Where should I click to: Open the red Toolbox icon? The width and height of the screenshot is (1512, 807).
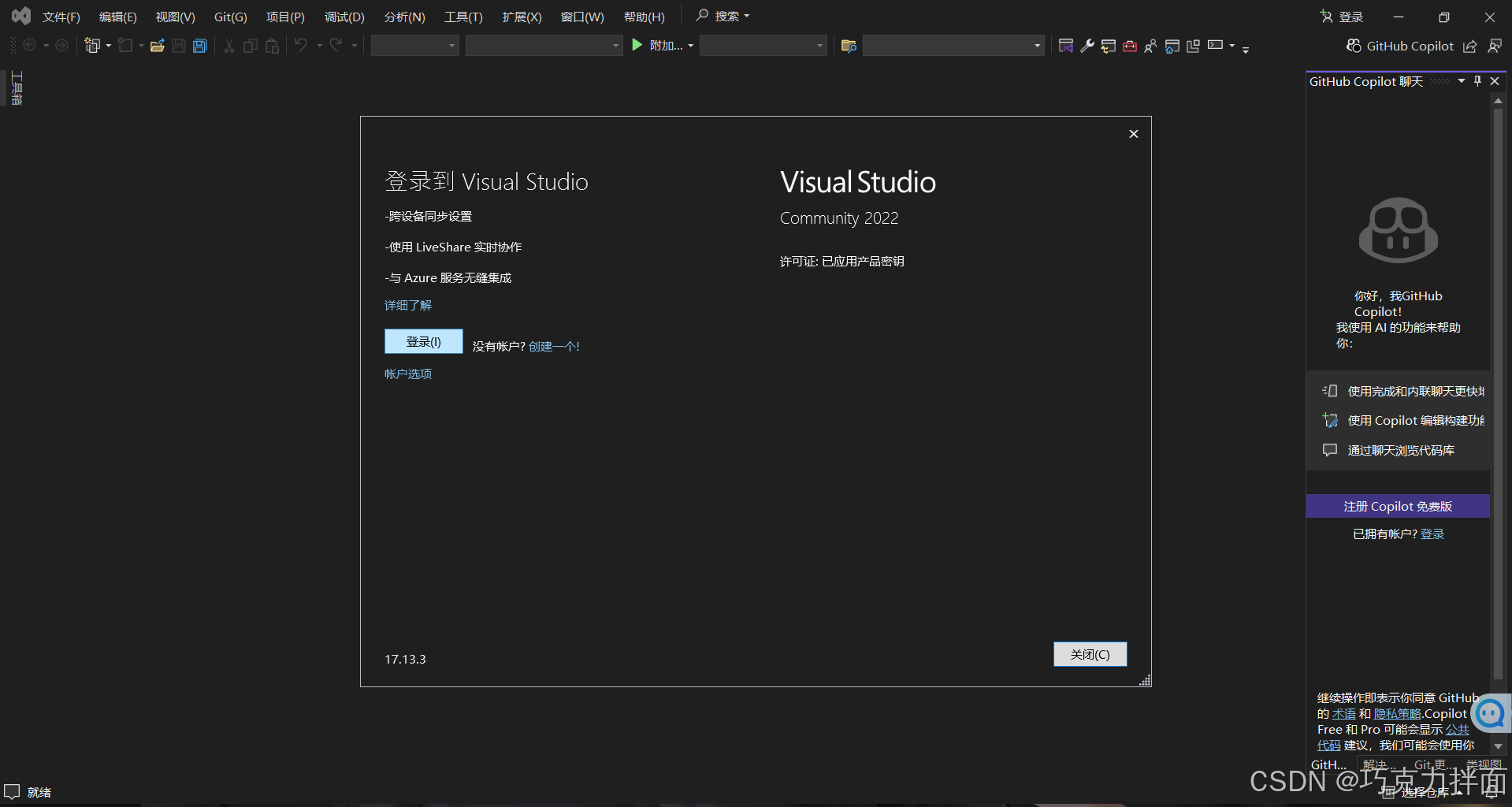coord(1130,46)
